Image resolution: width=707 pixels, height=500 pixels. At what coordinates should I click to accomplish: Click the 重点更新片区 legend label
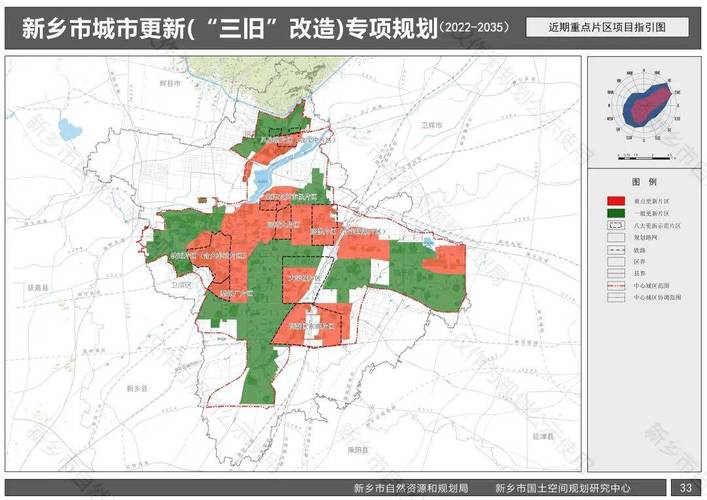(652, 201)
